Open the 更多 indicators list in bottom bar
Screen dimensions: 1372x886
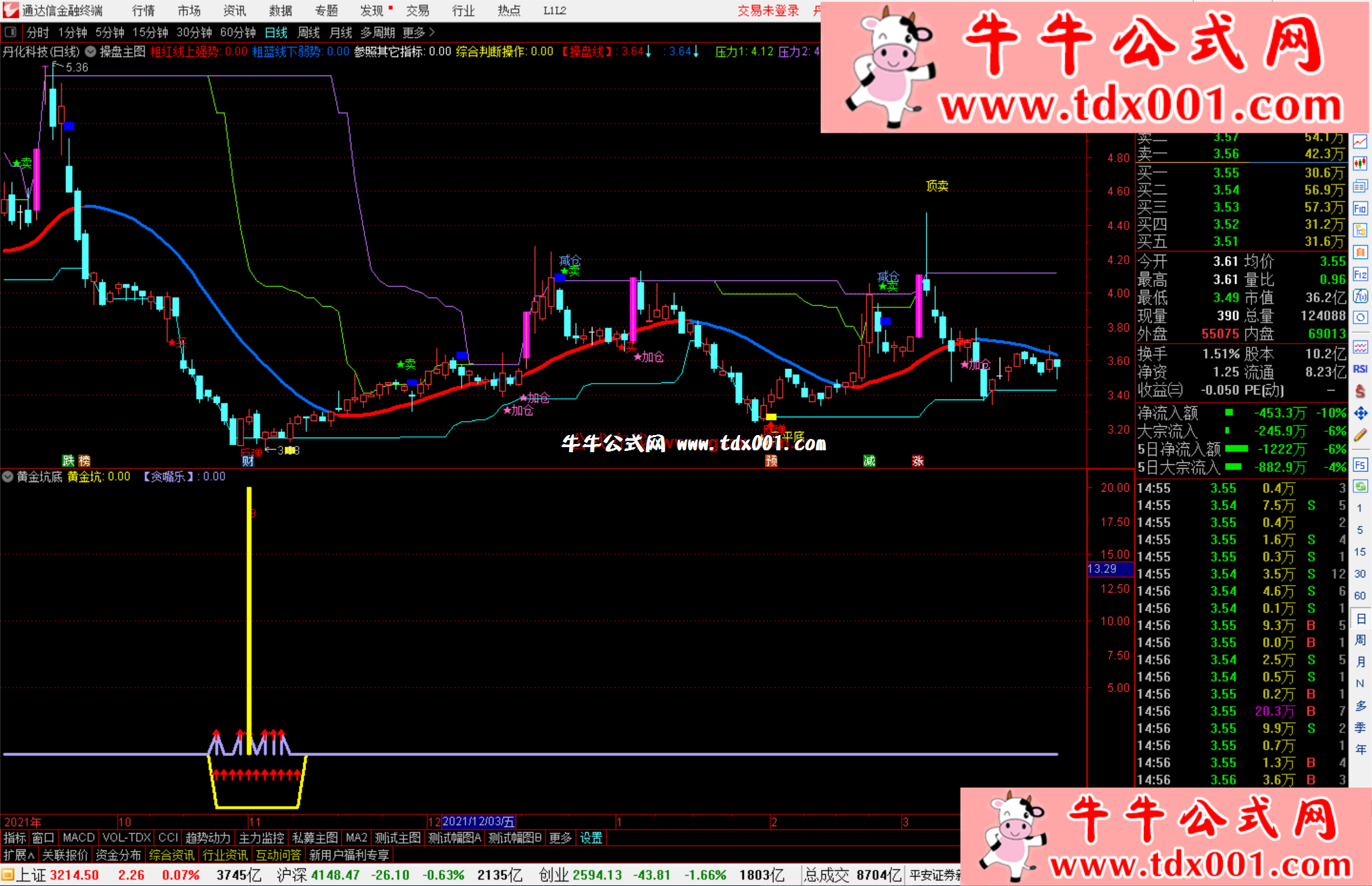560,838
